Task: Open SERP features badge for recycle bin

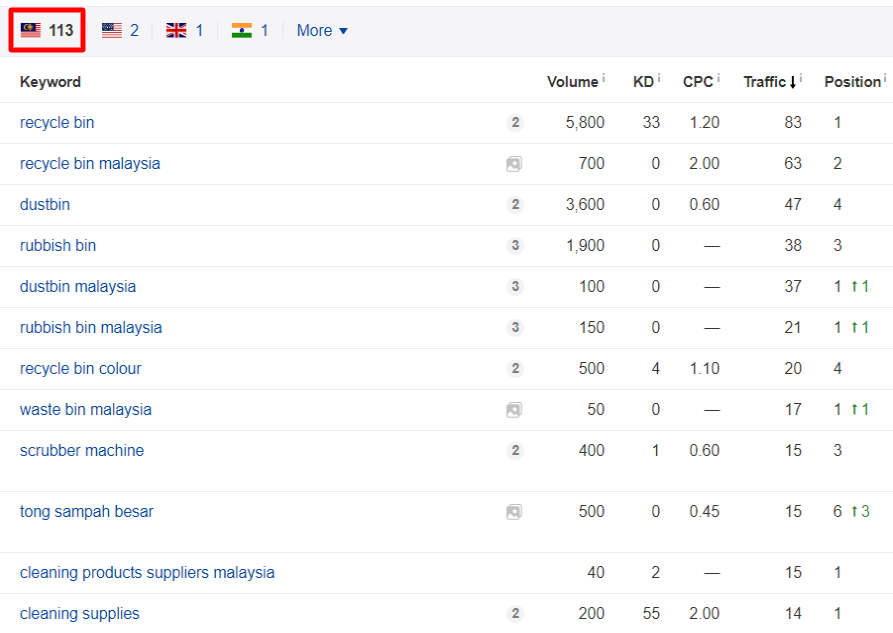Action: pyautogui.click(x=515, y=122)
